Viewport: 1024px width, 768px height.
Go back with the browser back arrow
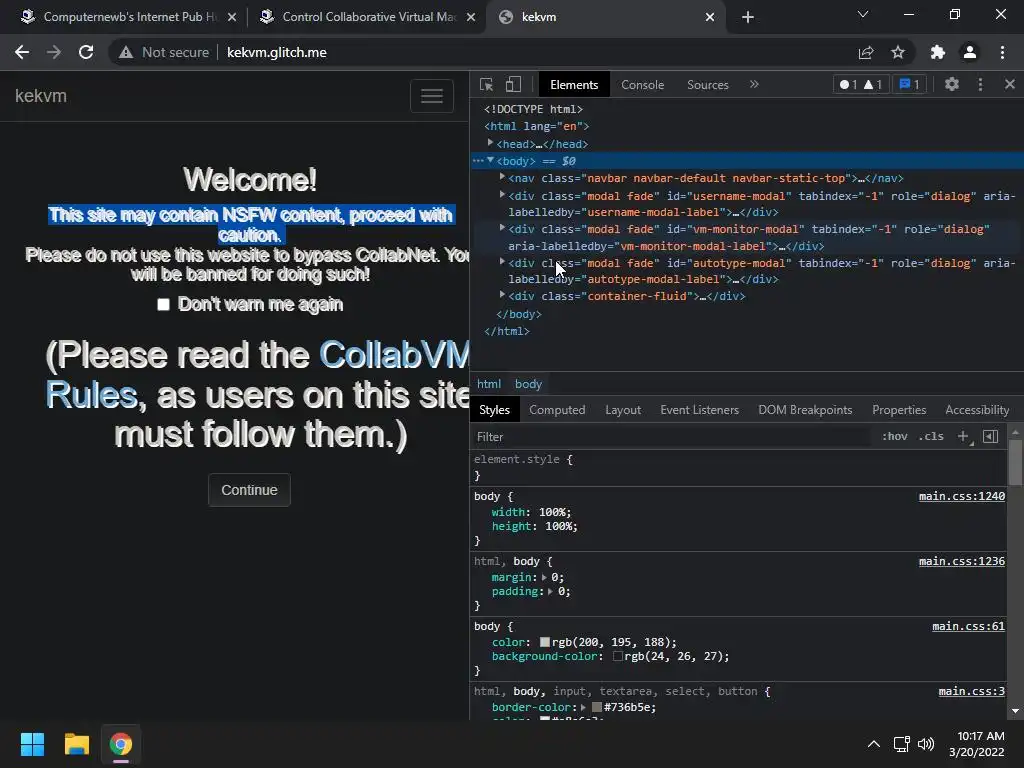coord(22,52)
